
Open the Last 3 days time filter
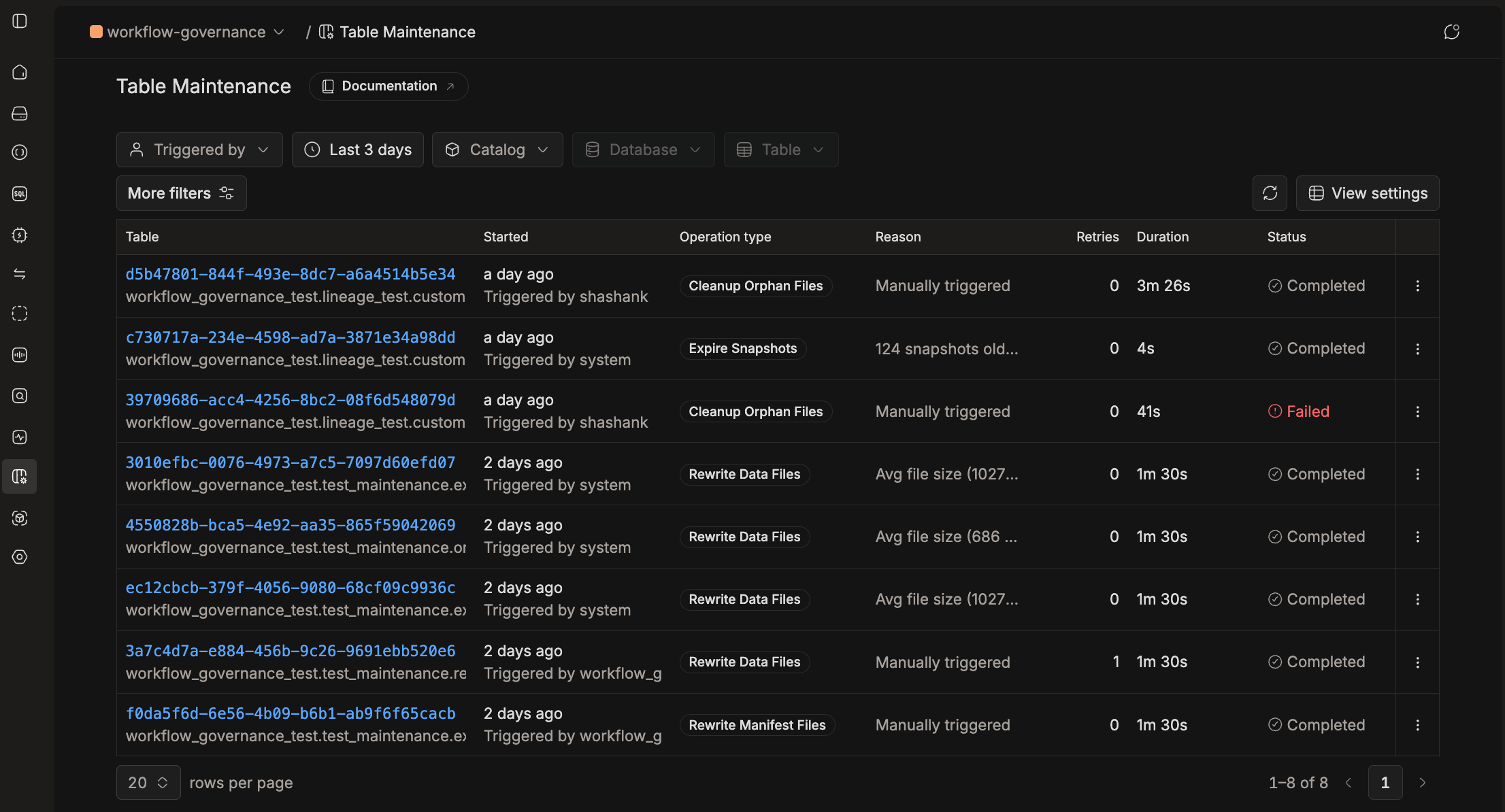(358, 150)
